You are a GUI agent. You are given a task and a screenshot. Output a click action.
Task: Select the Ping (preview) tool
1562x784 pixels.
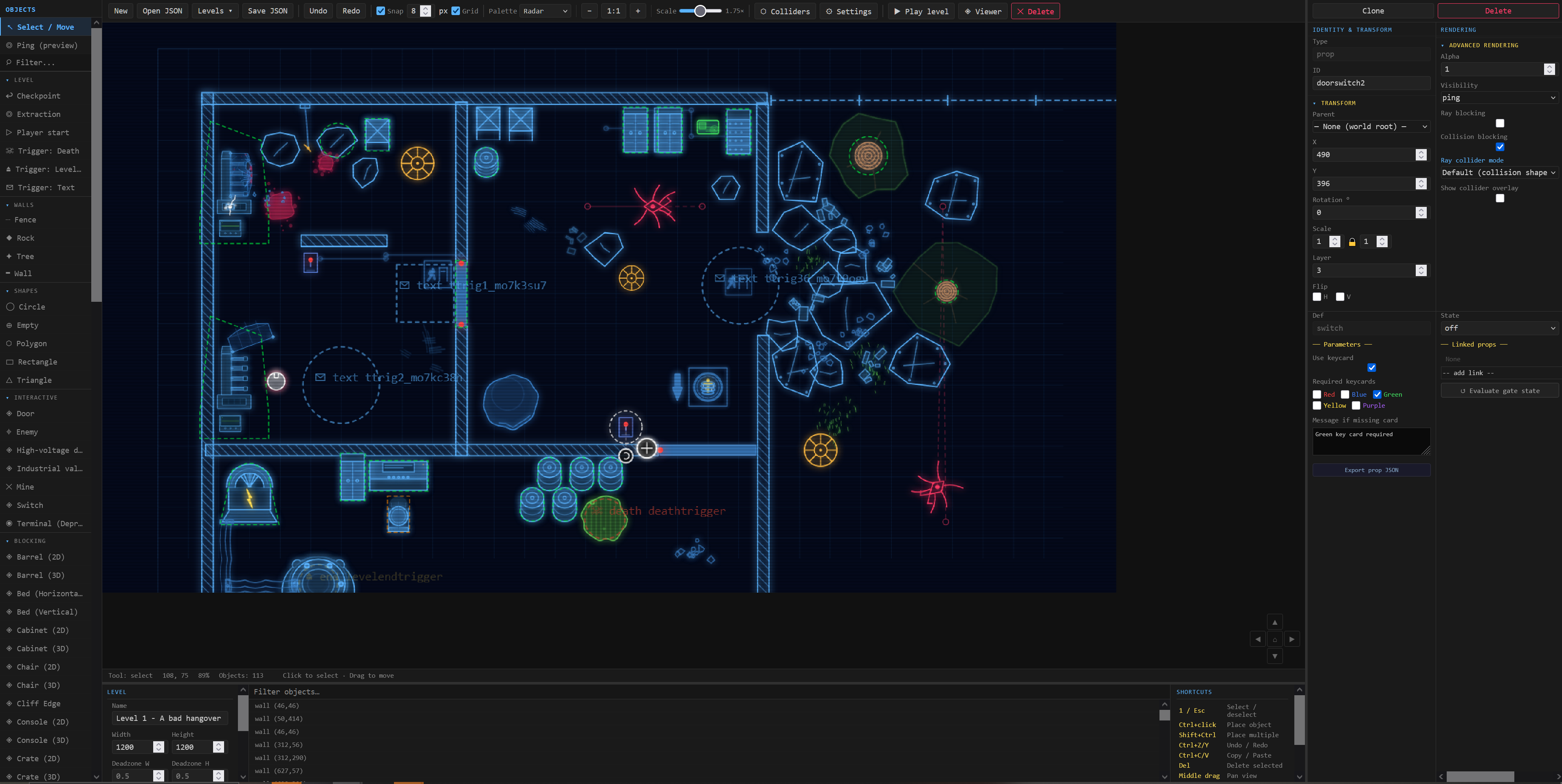click(46, 46)
